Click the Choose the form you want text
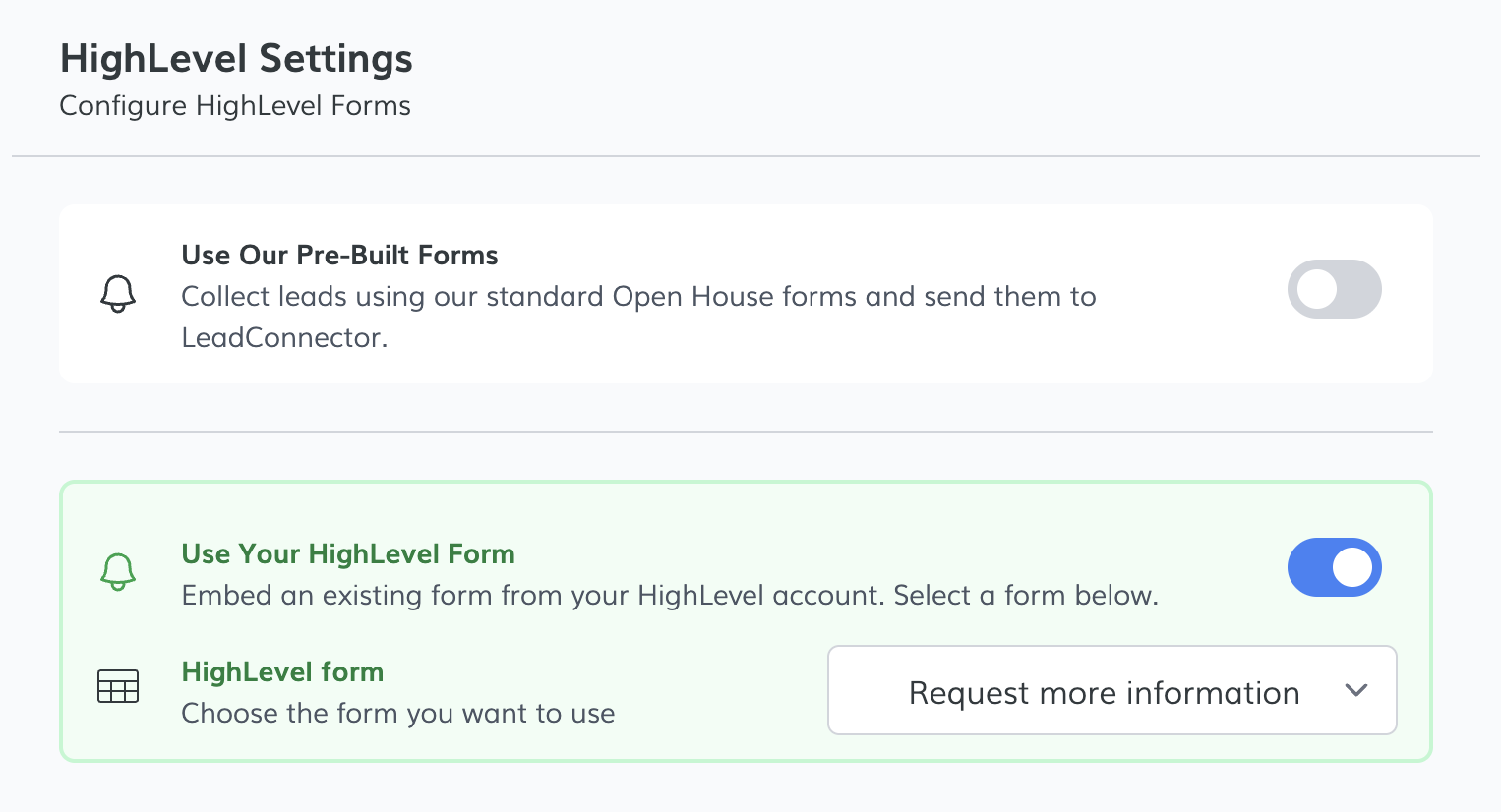 tap(398, 714)
